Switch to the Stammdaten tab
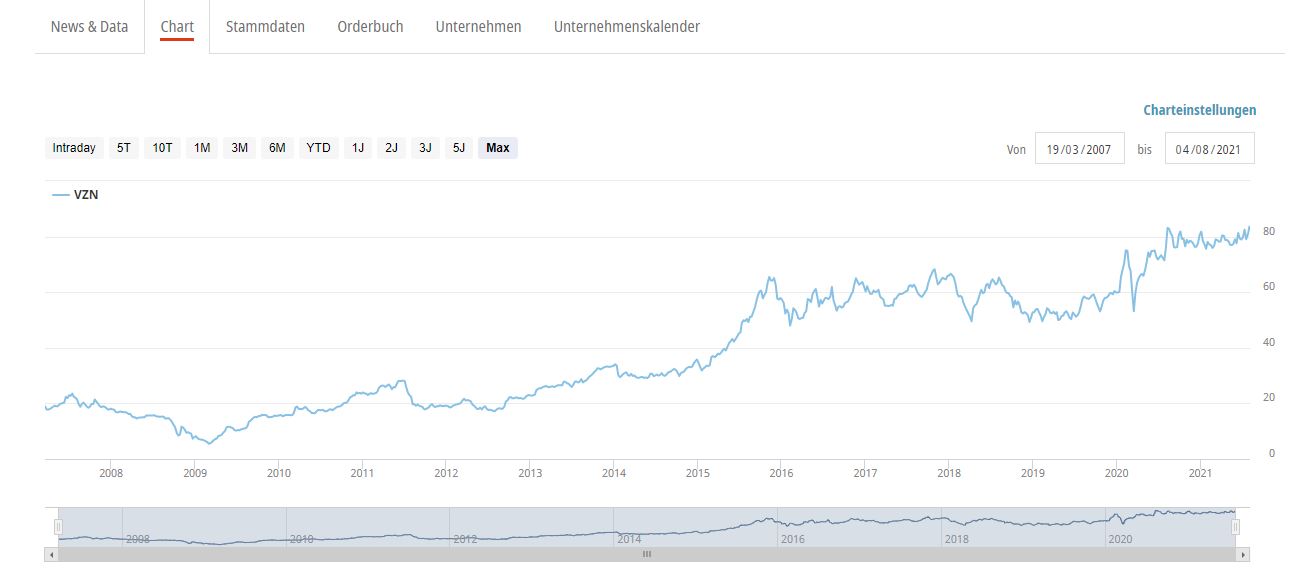Viewport: 1306px width, 585px height. [x=265, y=27]
